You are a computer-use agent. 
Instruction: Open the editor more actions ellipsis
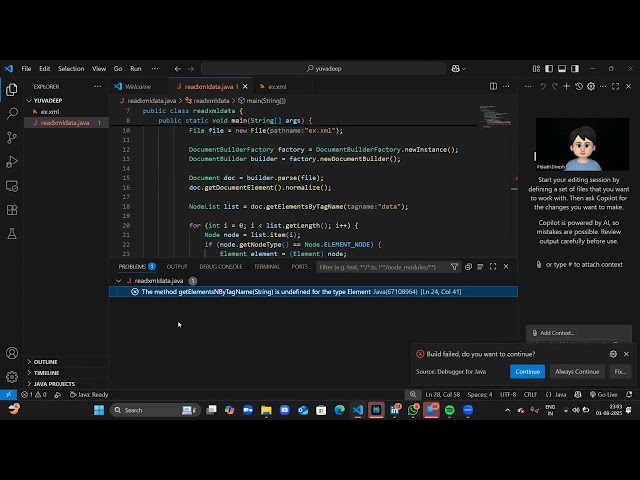pyautogui.click(x=506, y=86)
